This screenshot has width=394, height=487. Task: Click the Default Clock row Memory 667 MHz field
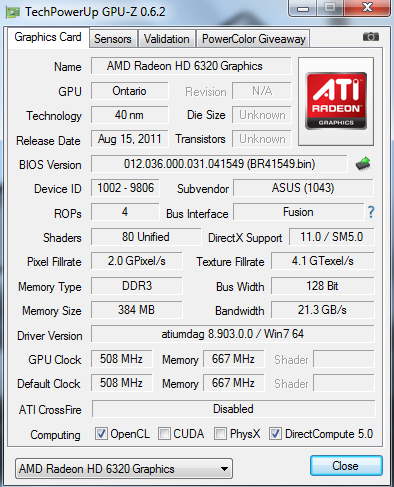(x=234, y=383)
